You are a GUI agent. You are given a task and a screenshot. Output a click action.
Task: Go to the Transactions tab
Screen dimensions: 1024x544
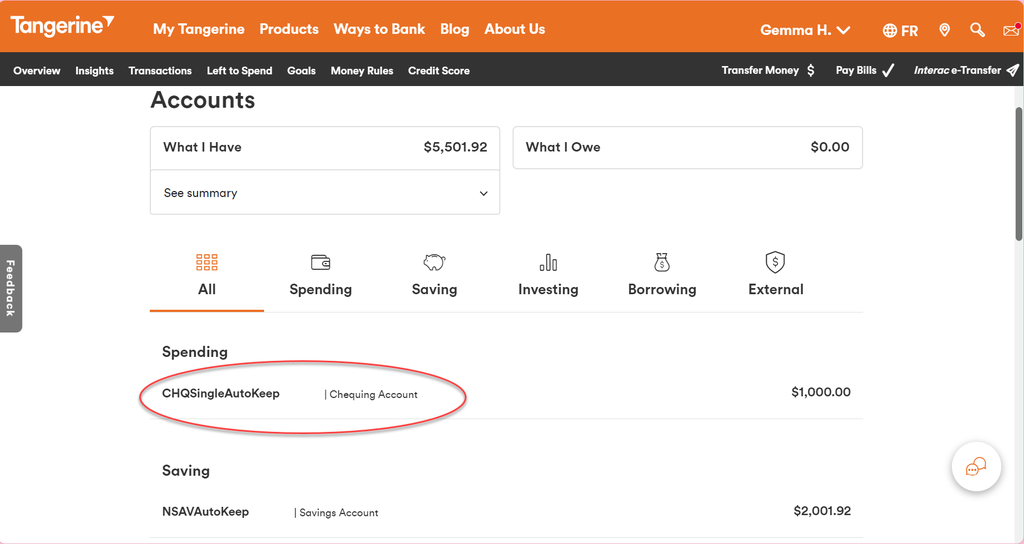(160, 71)
